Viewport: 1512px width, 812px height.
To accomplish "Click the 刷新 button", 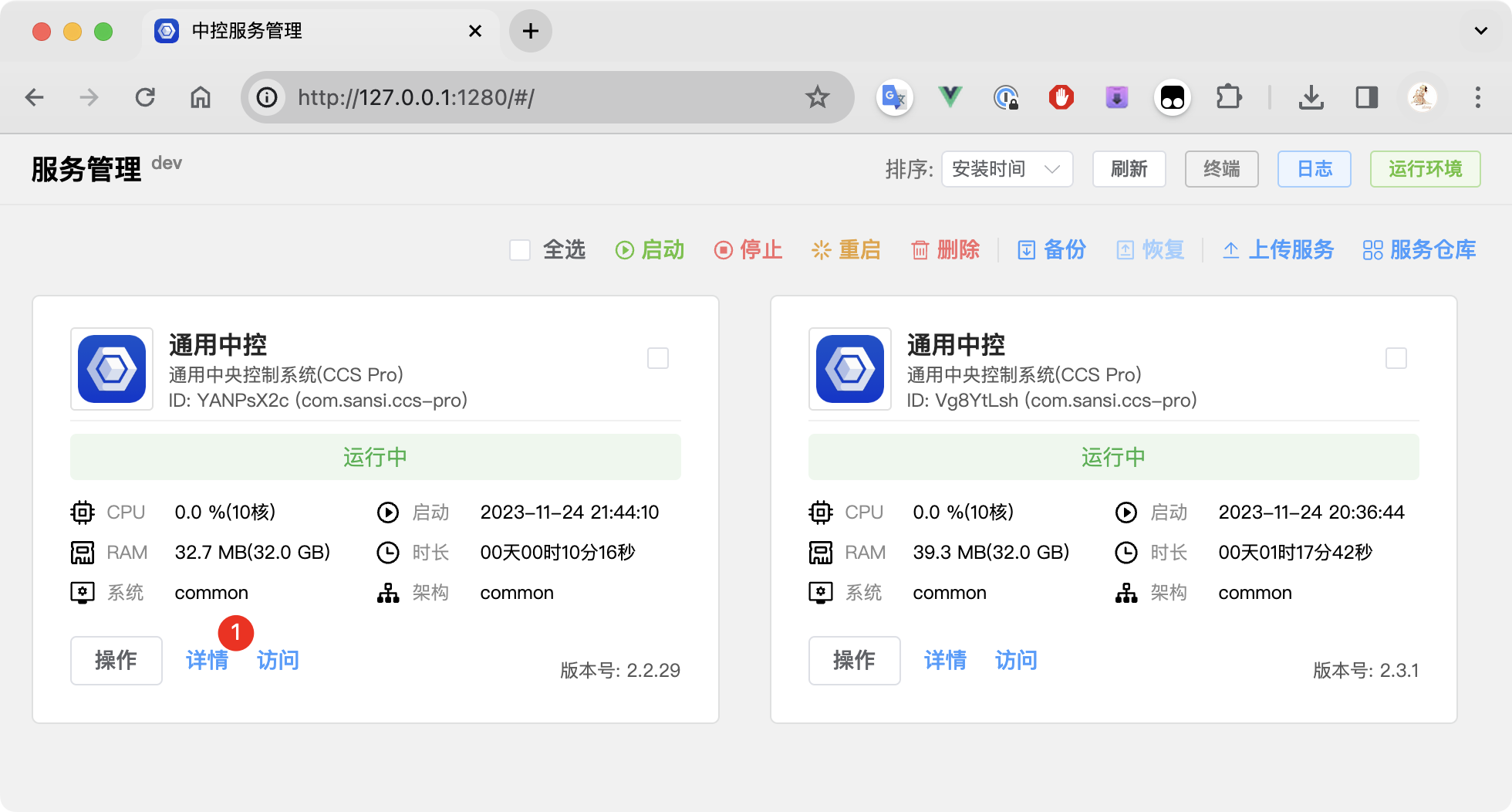I will click(1129, 169).
